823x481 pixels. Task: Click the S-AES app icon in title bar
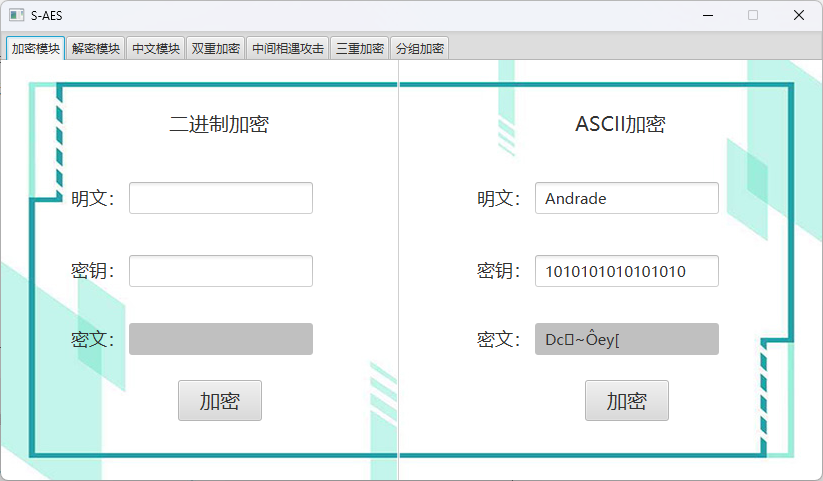click(16, 15)
